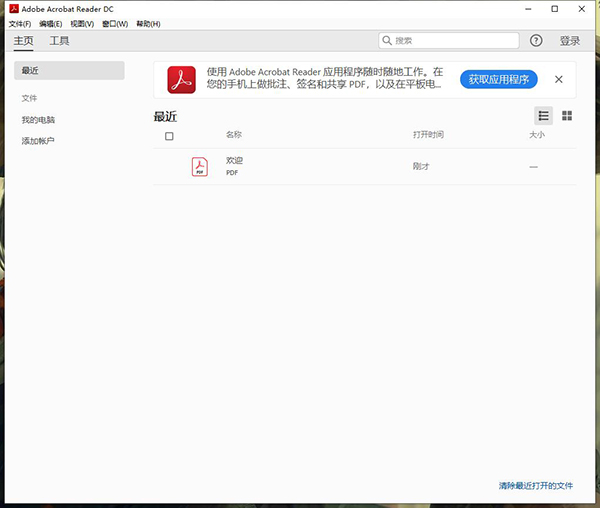
Task: Open the 视图(V) menu
Action: pyautogui.click(x=82, y=23)
